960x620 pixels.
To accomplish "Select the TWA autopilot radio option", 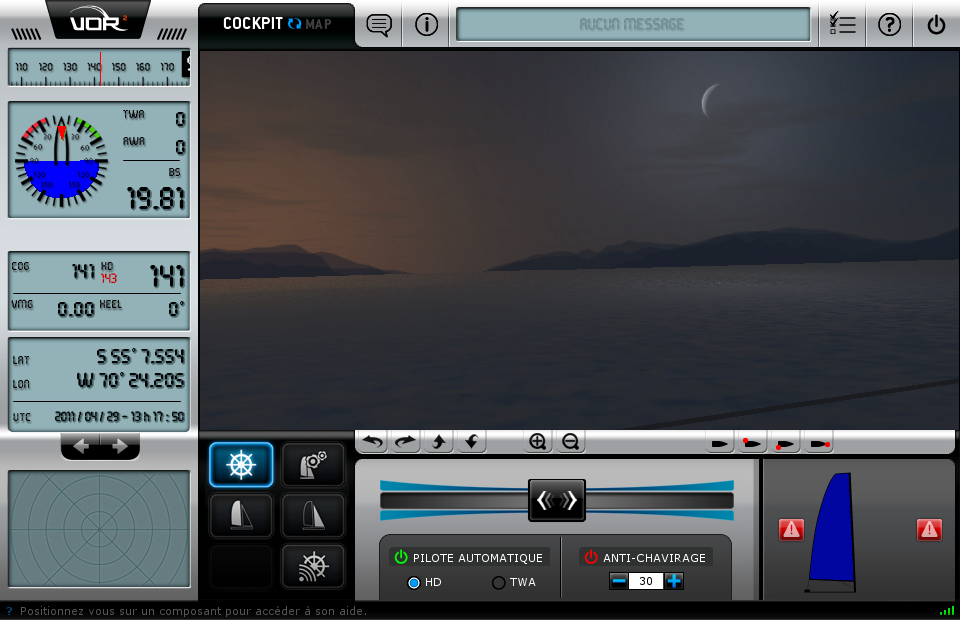I will pos(498,583).
